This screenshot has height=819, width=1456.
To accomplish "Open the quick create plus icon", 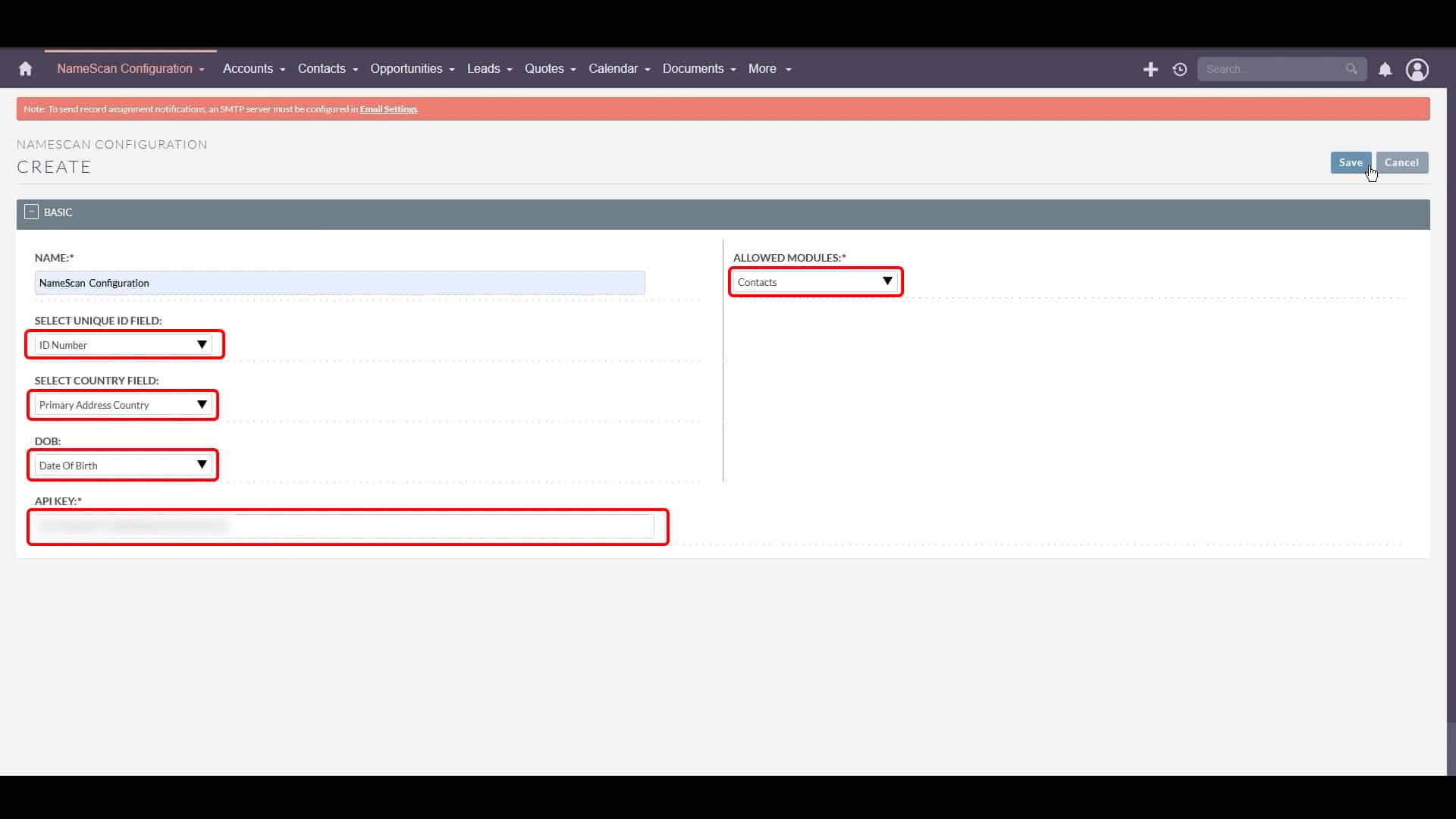I will [1150, 70].
